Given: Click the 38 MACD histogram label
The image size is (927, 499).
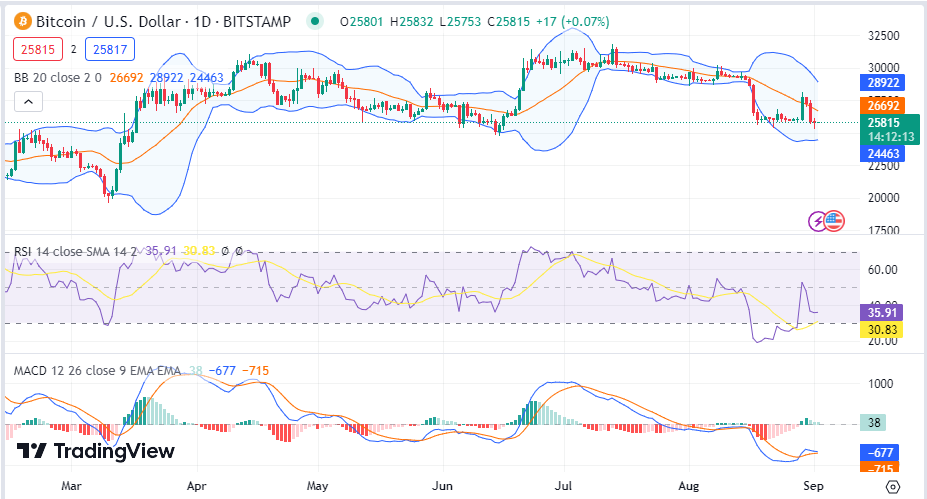Looking at the screenshot, I should click(x=874, y=423).
